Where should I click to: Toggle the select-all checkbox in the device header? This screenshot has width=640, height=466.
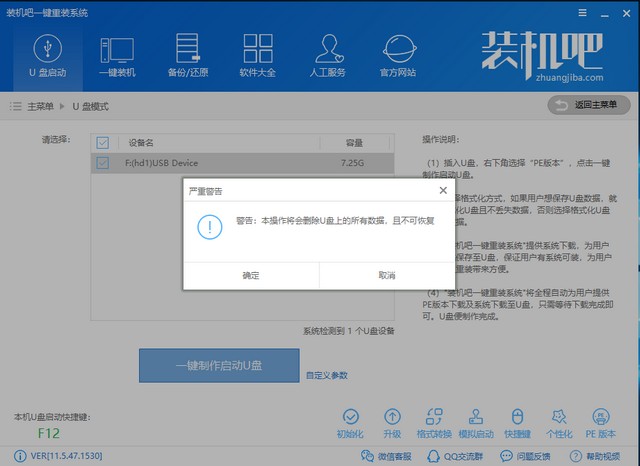102,142
